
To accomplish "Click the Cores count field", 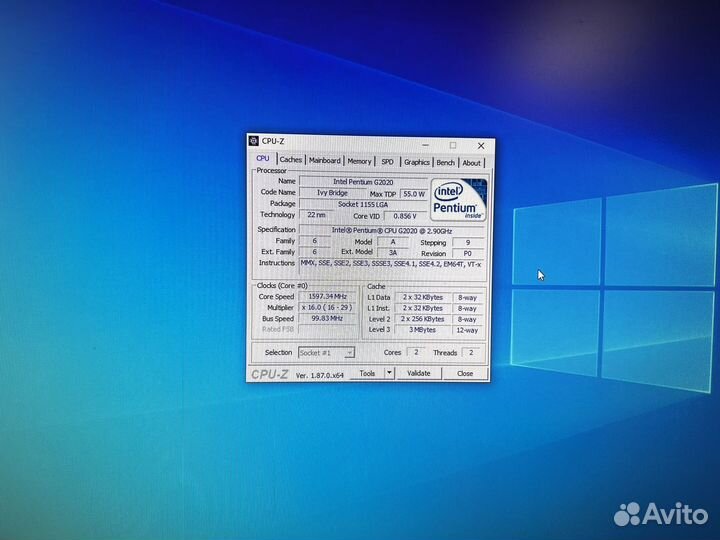I will point(416,353).
